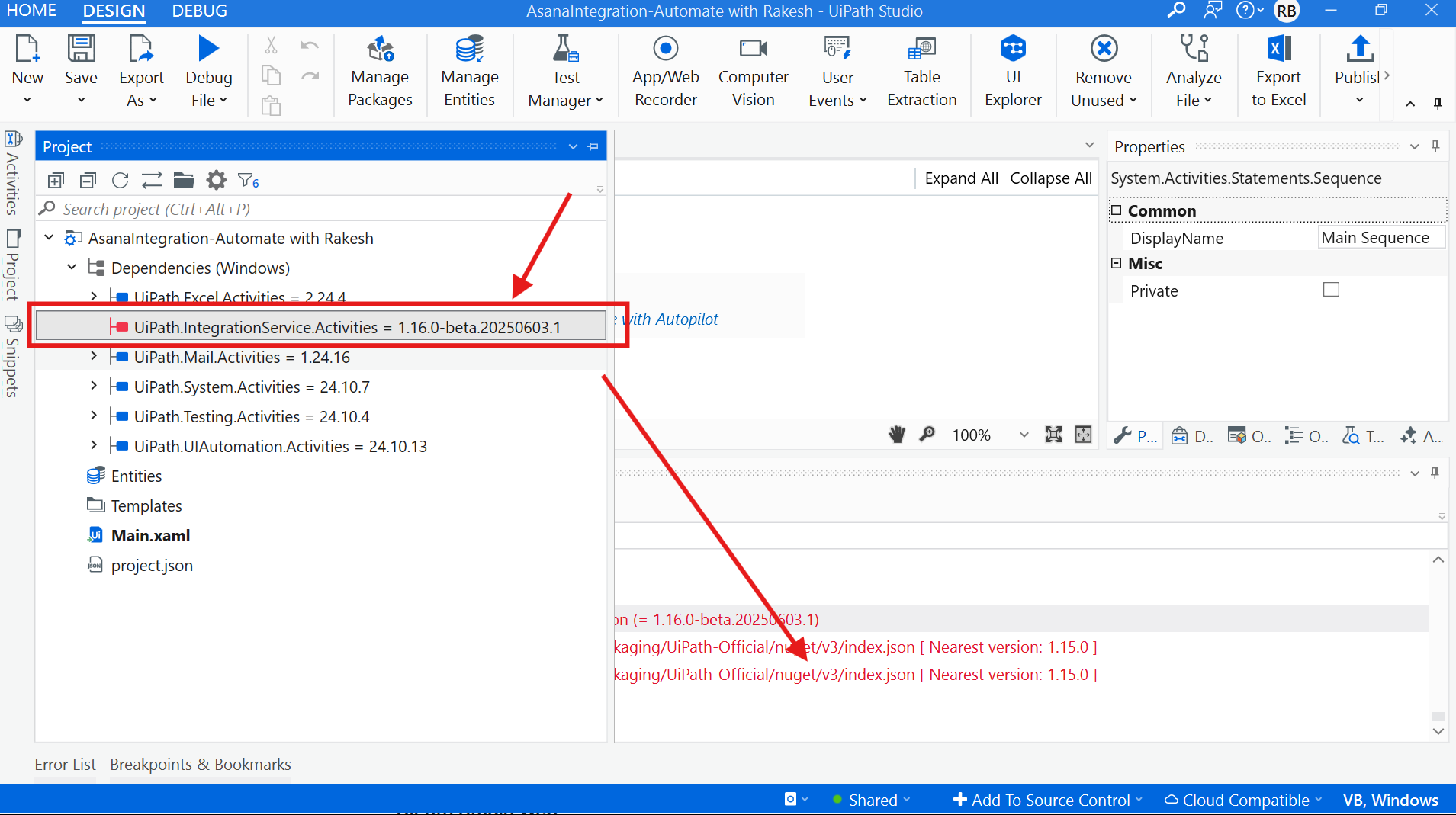The height and width of the screenshot is (815, 1456).
Task: Click the New file icon
Action: pos(27,49)
